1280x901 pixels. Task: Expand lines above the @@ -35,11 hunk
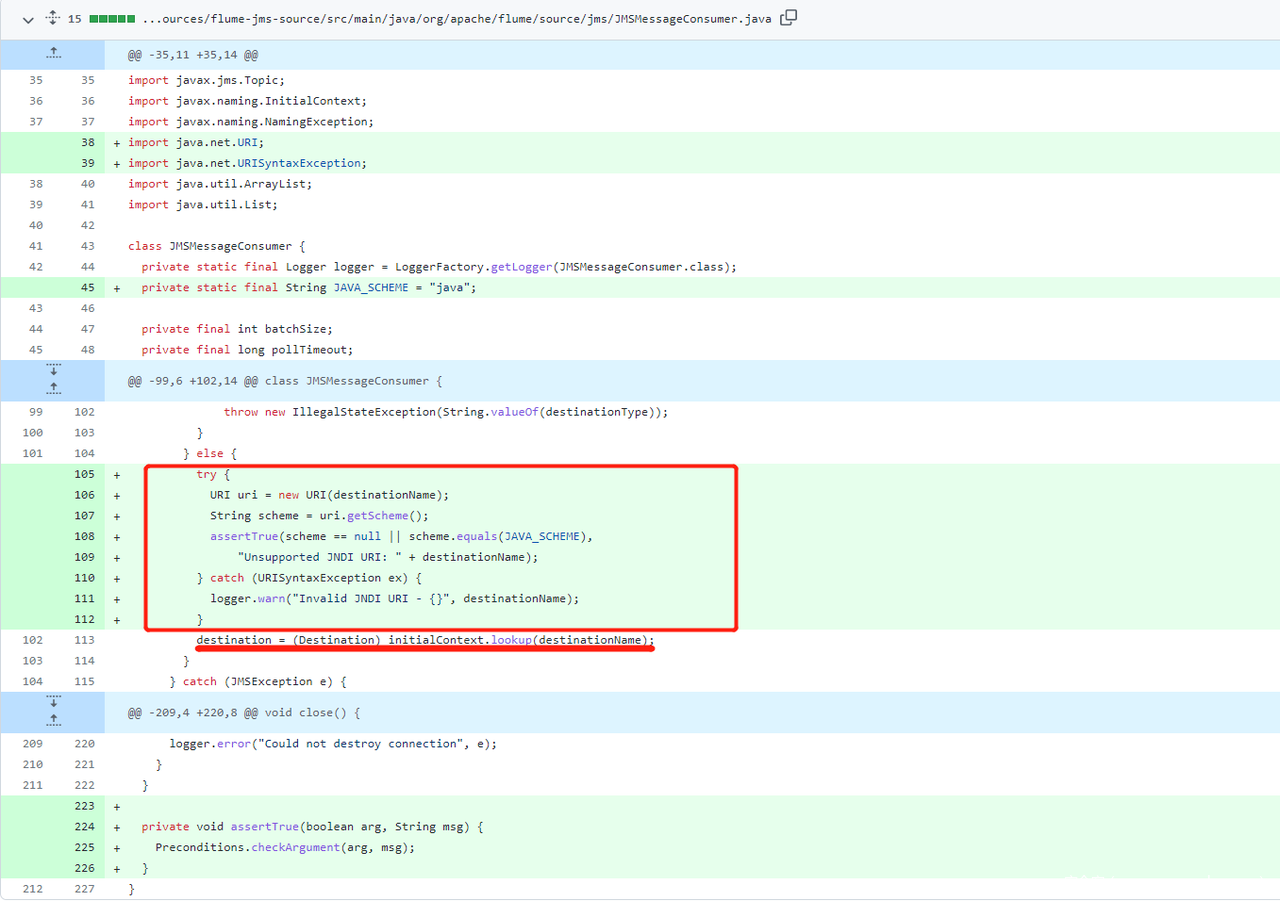[53, 55]
